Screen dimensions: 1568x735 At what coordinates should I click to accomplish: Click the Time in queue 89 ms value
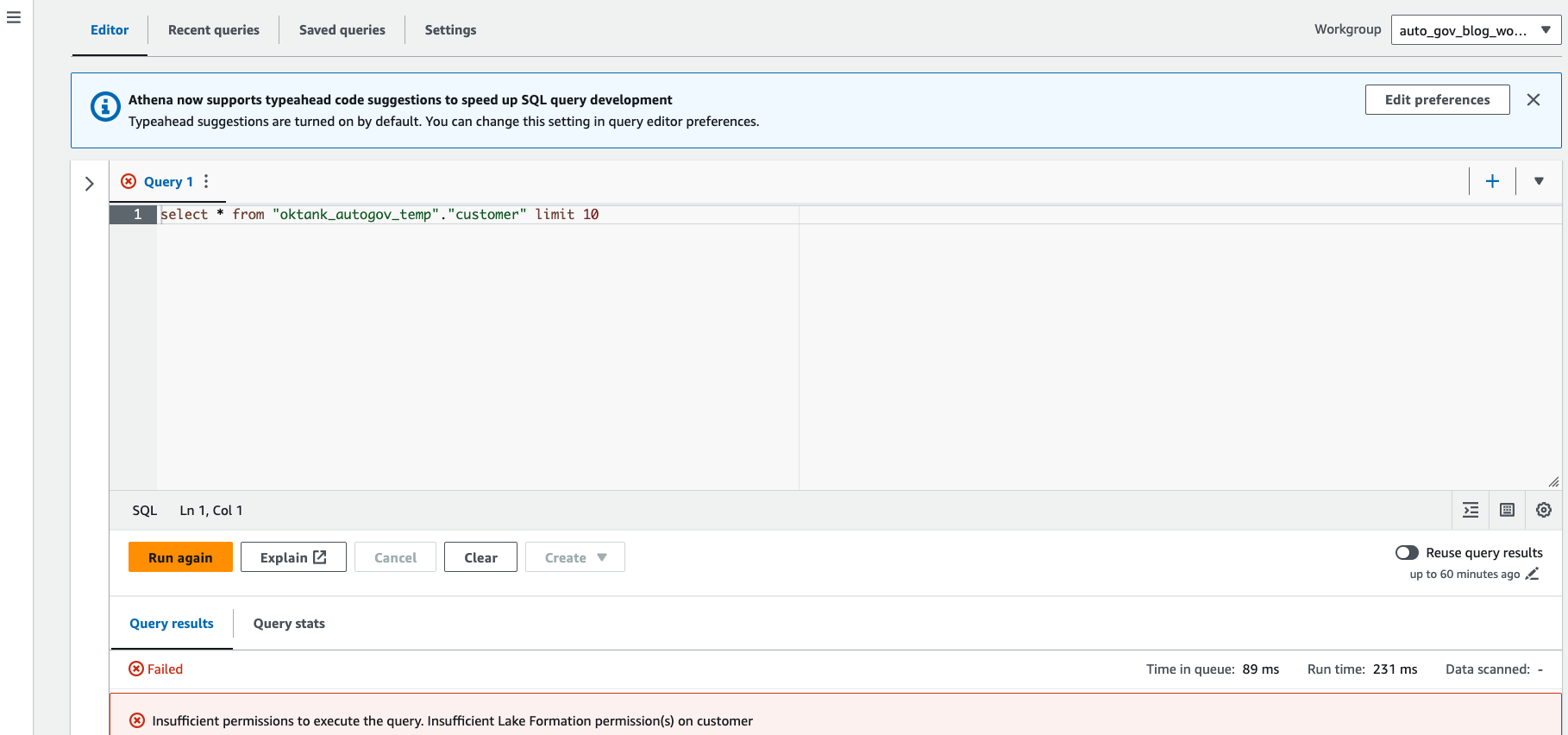tap(1260, 669)
